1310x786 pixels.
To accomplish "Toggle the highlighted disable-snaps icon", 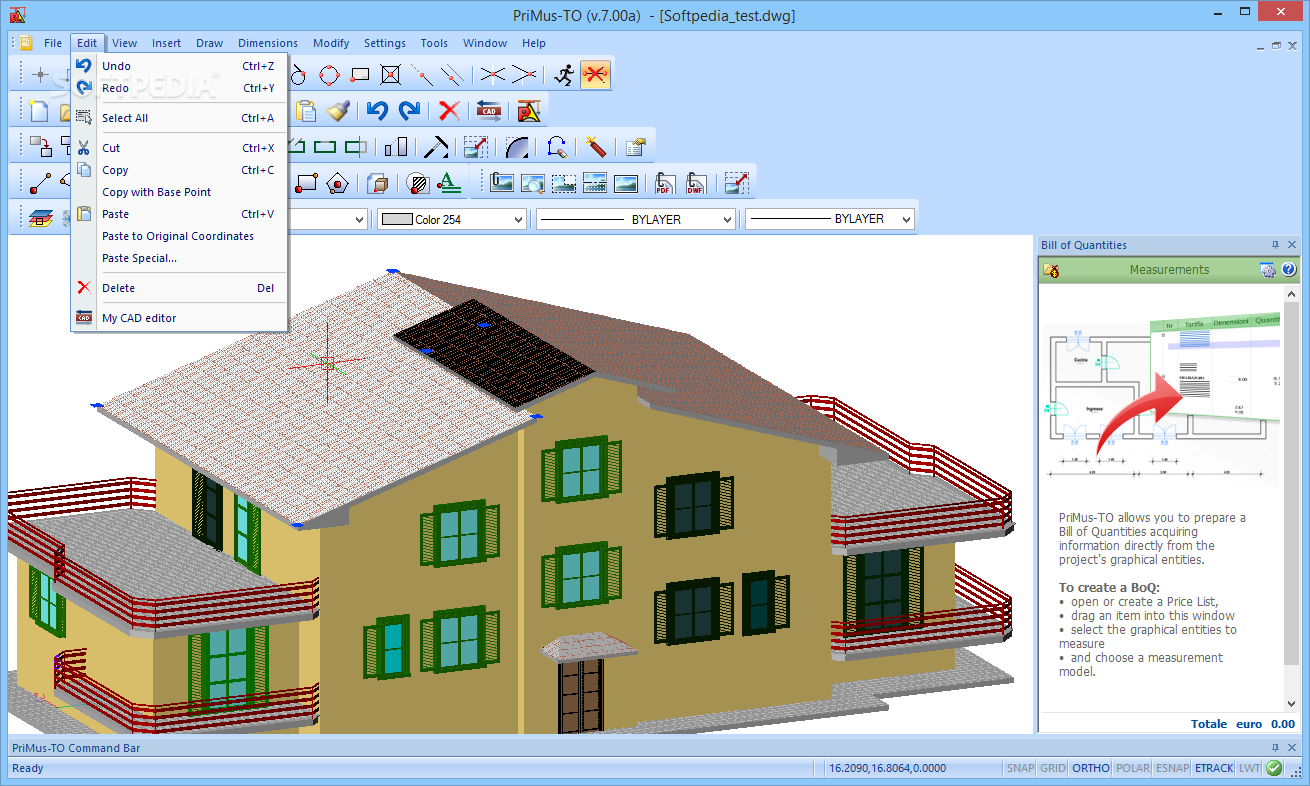I will [596, 74].
